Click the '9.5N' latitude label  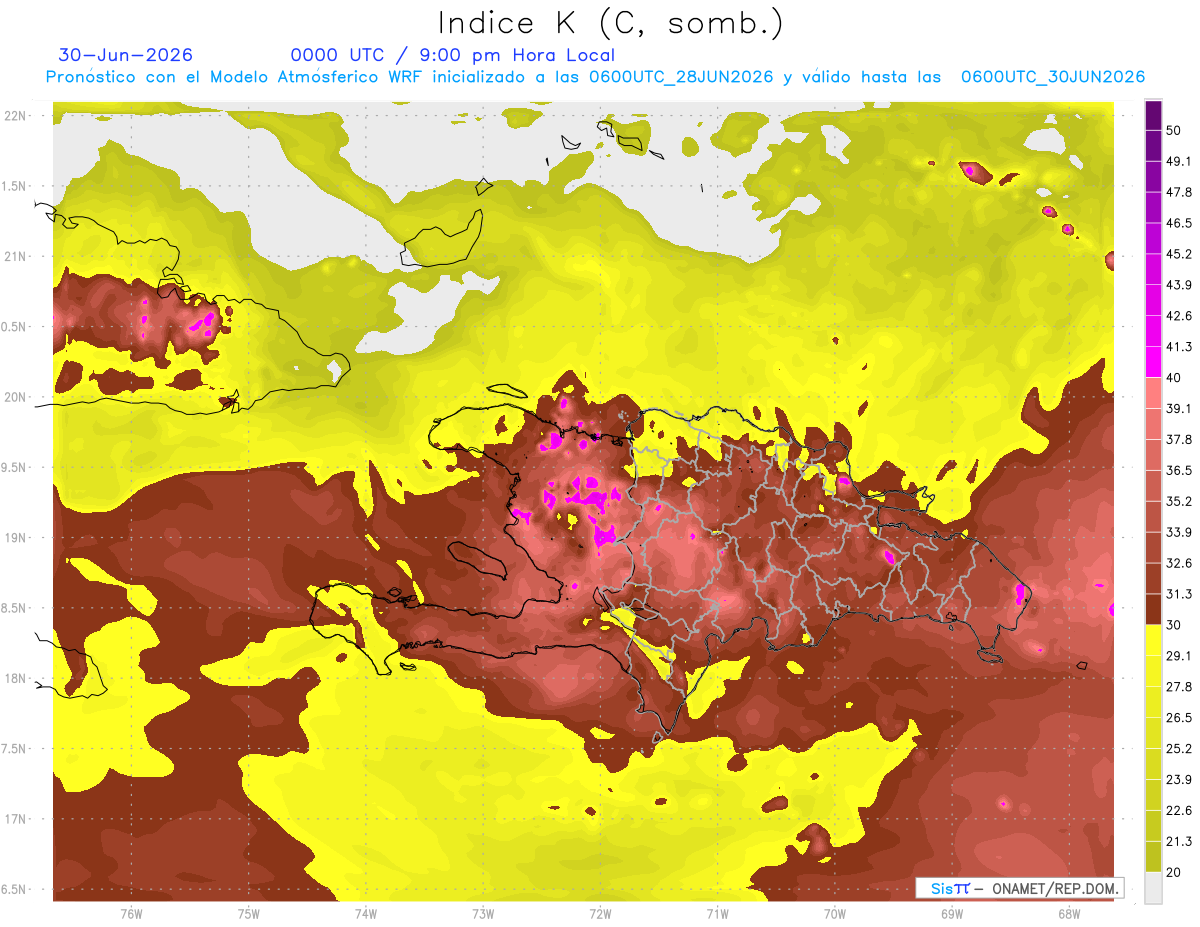click(x=14, y=467)
